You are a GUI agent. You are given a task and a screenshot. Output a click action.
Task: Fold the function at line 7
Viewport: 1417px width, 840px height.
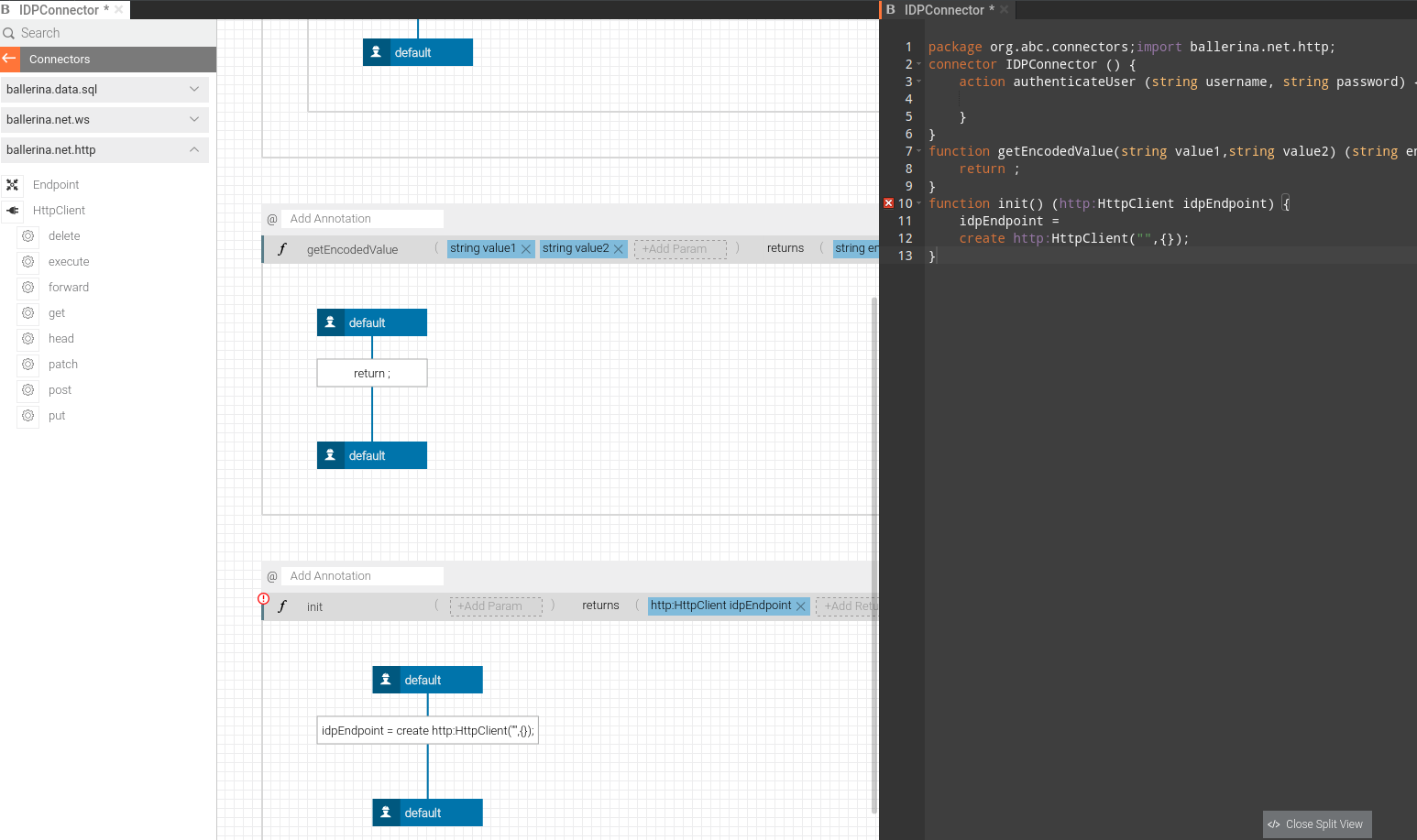(x=919, y=151)
